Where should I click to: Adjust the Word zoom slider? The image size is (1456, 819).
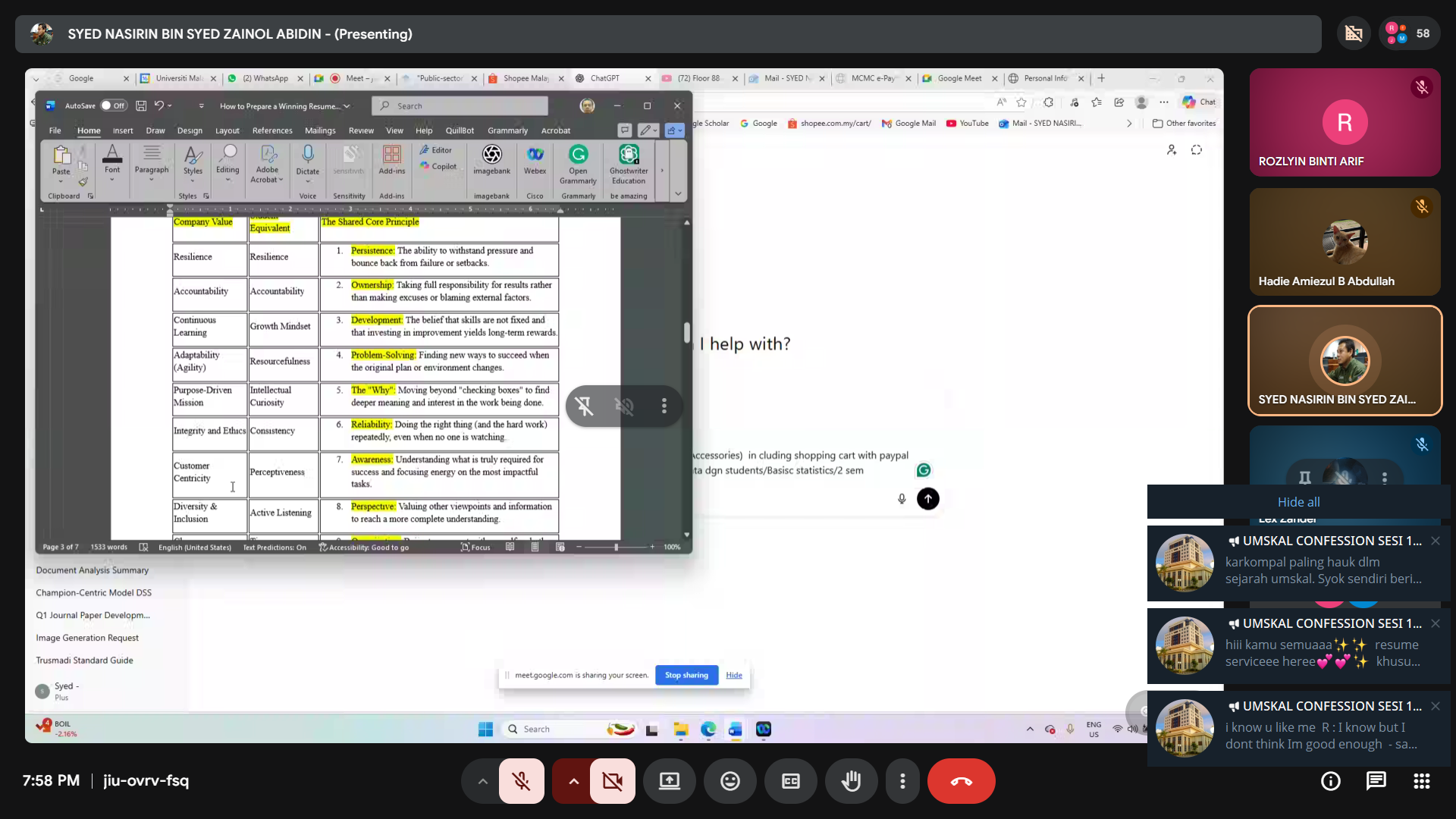coord(616,548)
